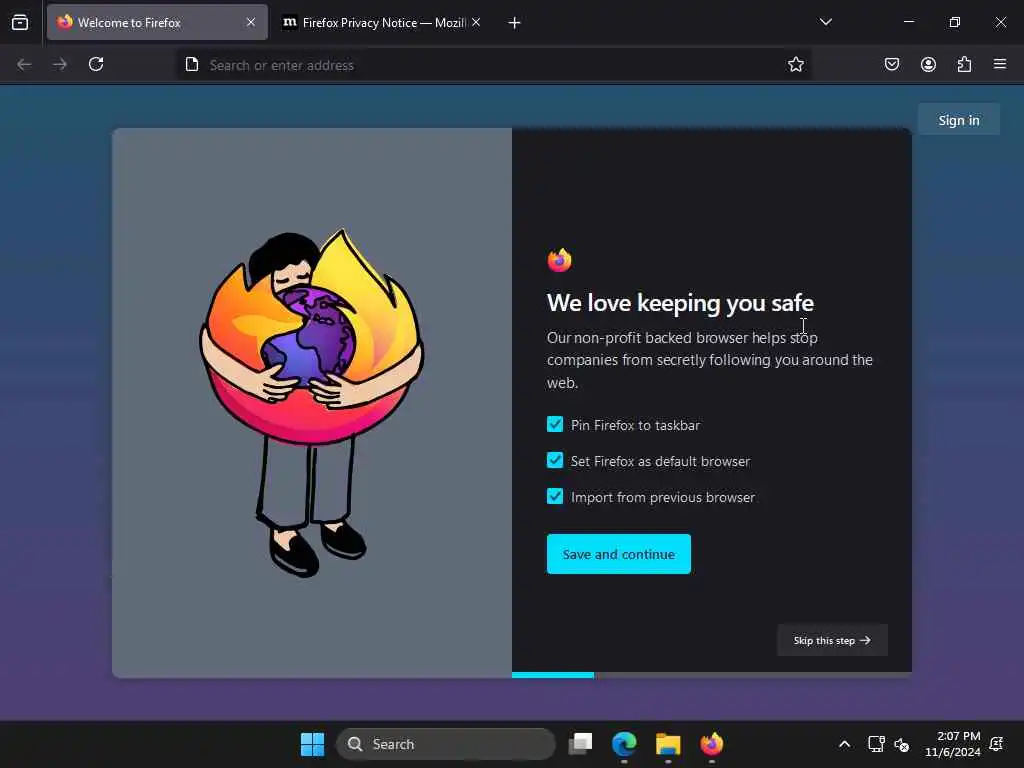The height and width of the screenshot is (768, 1024).
Task: Click Save and continue
Action: point(618,554)
